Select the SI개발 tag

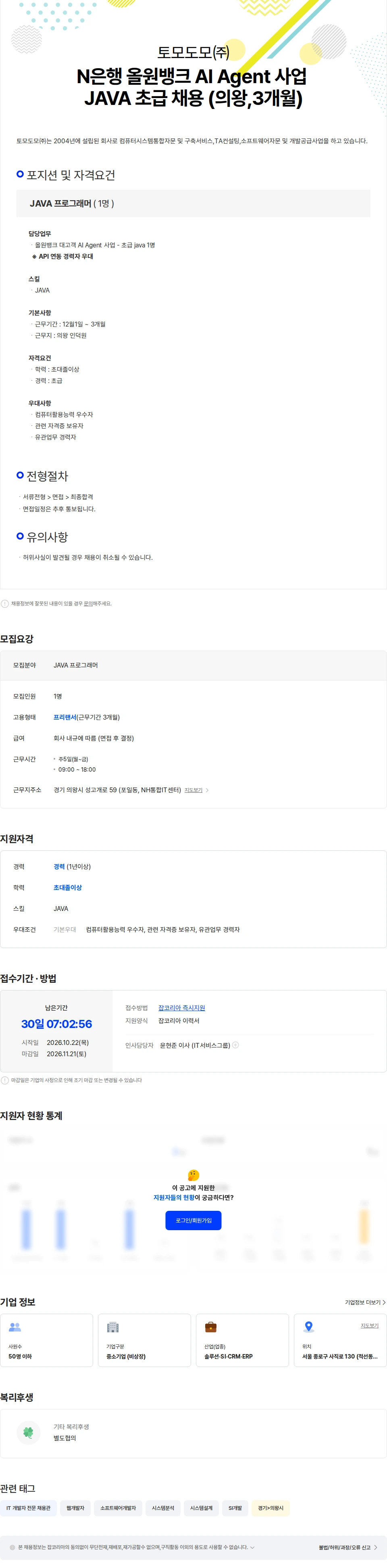(x=235, y=1508)
